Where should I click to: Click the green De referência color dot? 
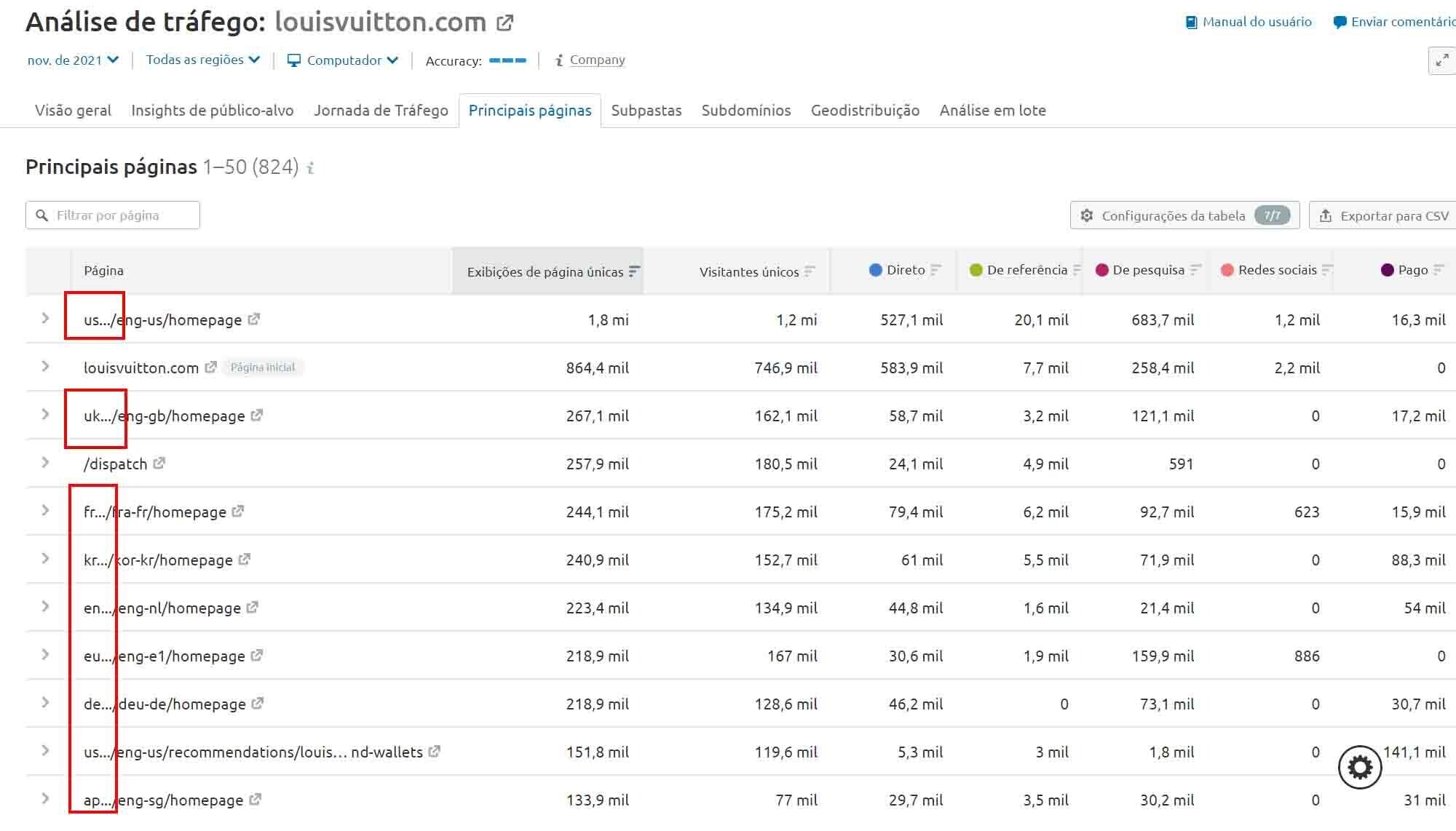[x=976, y=270]
